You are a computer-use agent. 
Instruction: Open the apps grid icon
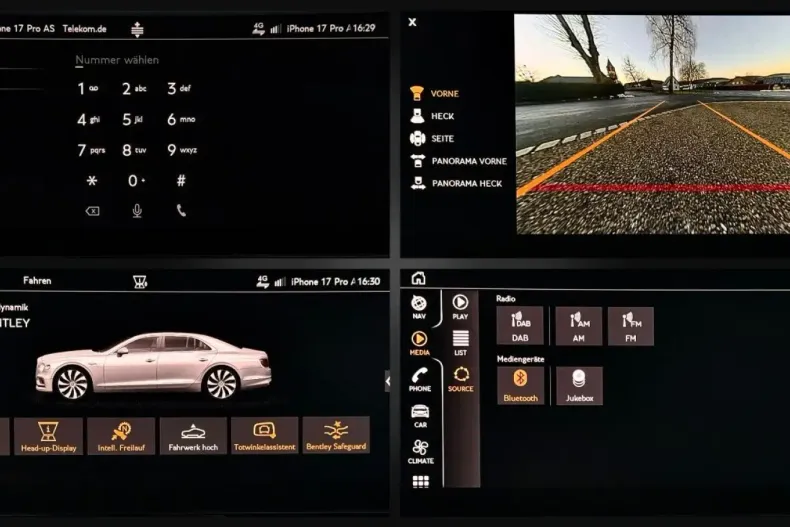pyautogui.click(x=420, y=481)
